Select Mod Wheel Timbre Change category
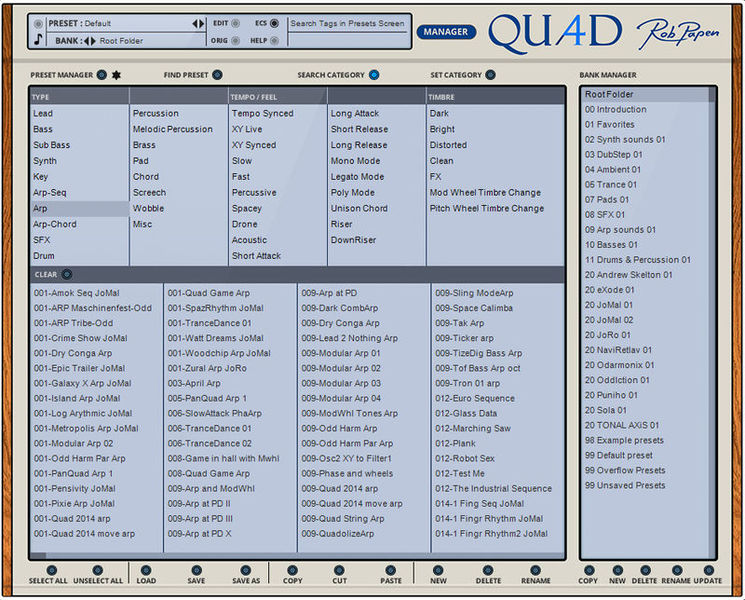Image resolution: width=745 pixels, height=600 pixels. point(485,192)
